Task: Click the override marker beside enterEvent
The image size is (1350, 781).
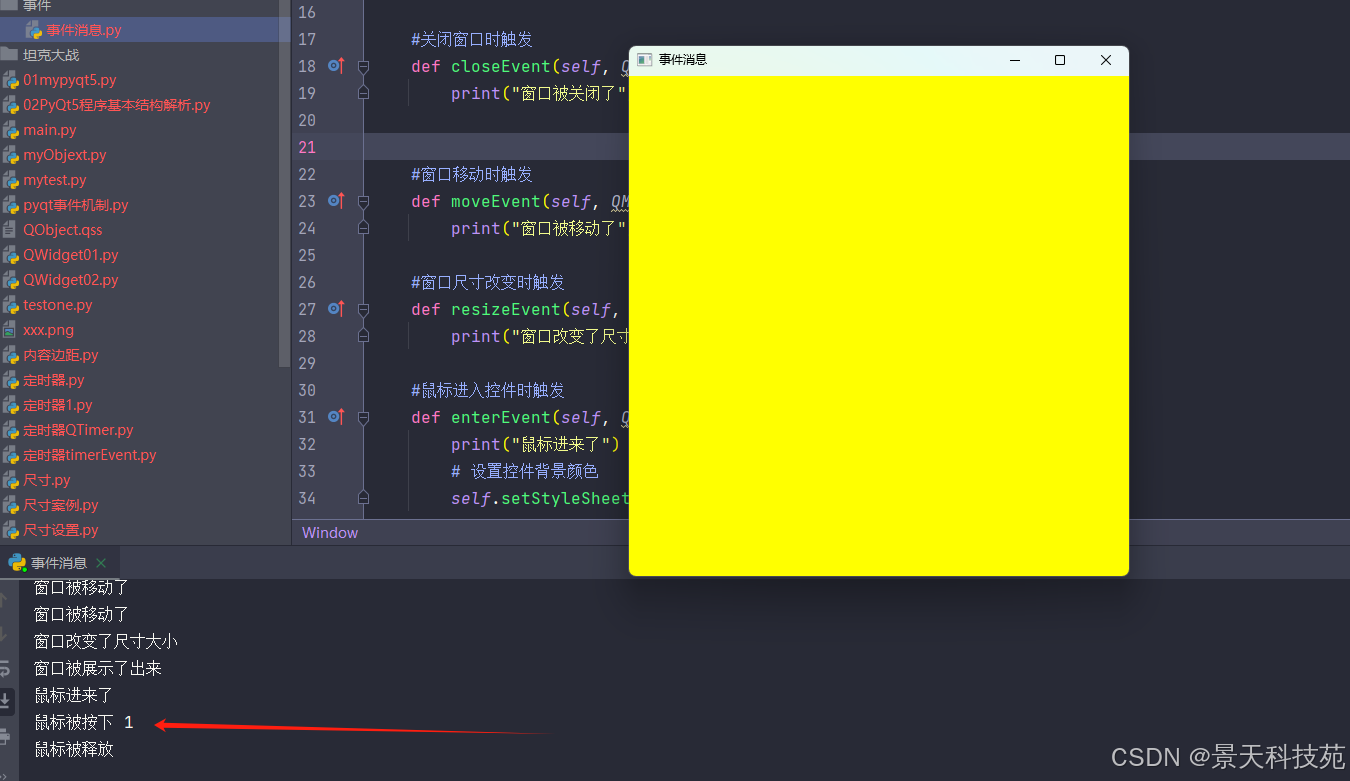Action: pyautogui.click(x=336, y=417)
